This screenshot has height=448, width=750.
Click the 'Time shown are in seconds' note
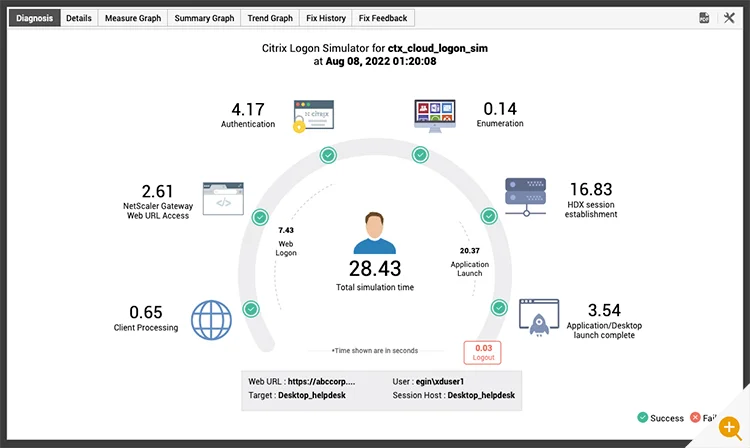(x=375, y=350)
